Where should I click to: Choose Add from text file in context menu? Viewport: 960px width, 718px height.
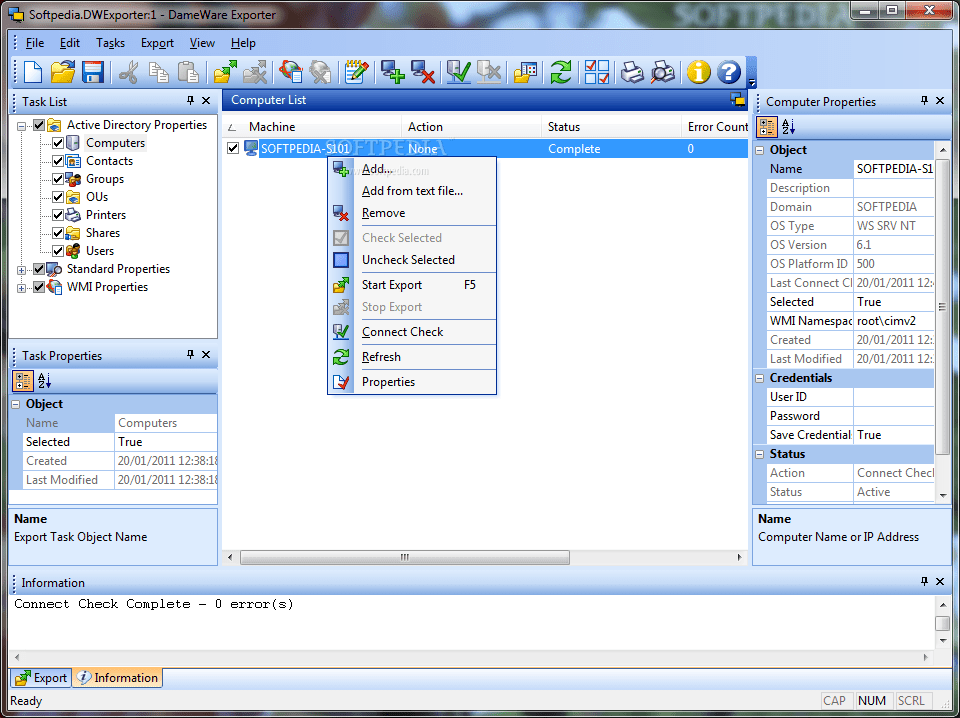[412, 191]
